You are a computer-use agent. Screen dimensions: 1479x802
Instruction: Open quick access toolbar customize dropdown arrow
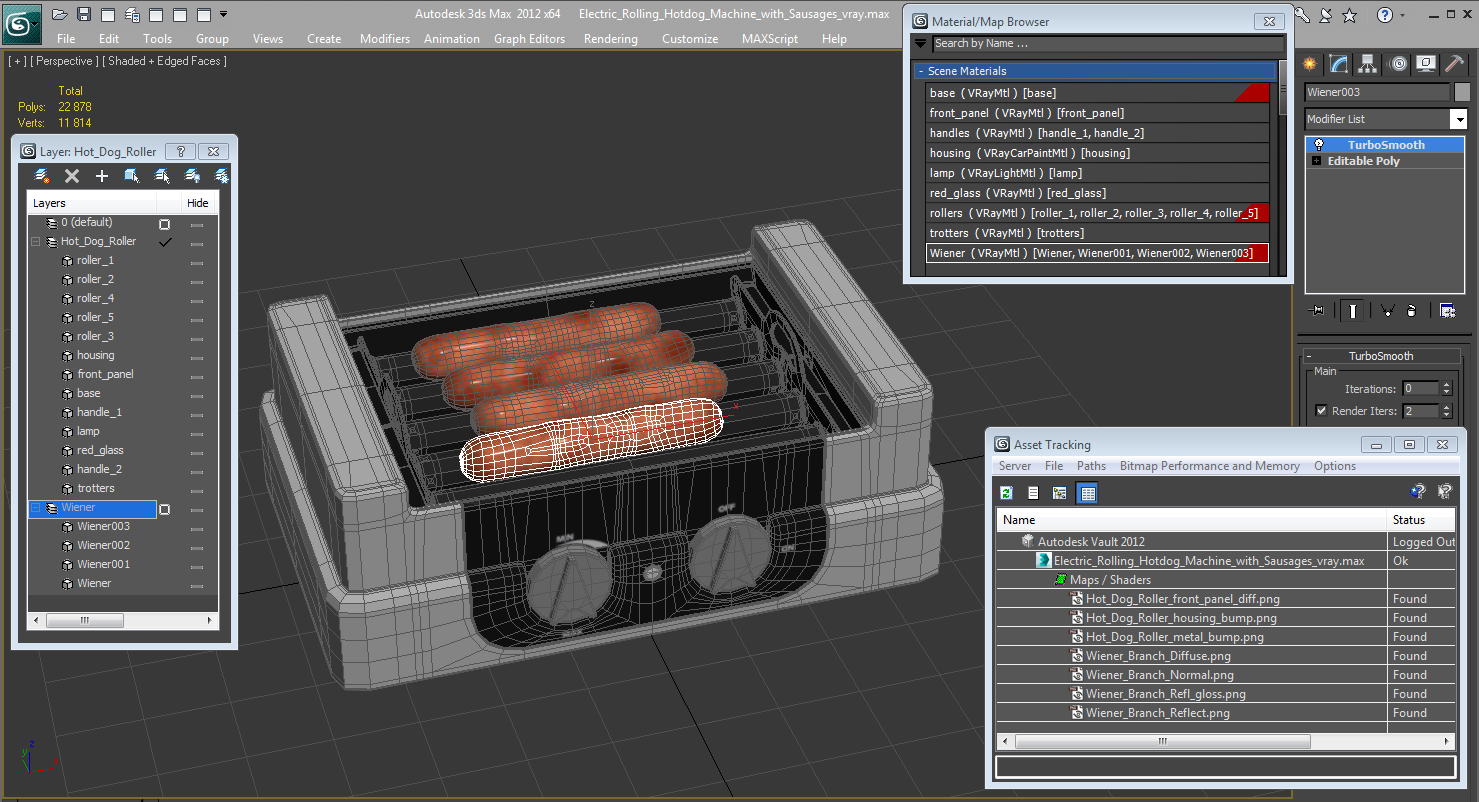(223, 14)
